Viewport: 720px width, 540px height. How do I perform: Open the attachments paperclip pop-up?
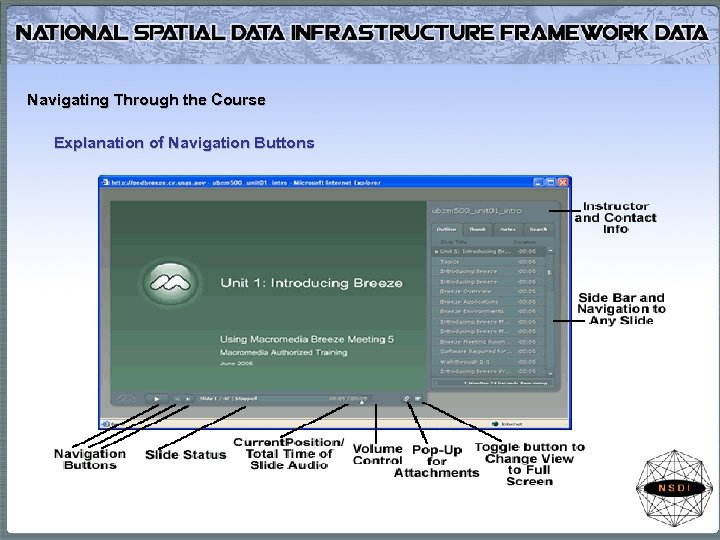click(x=407, y=399)
